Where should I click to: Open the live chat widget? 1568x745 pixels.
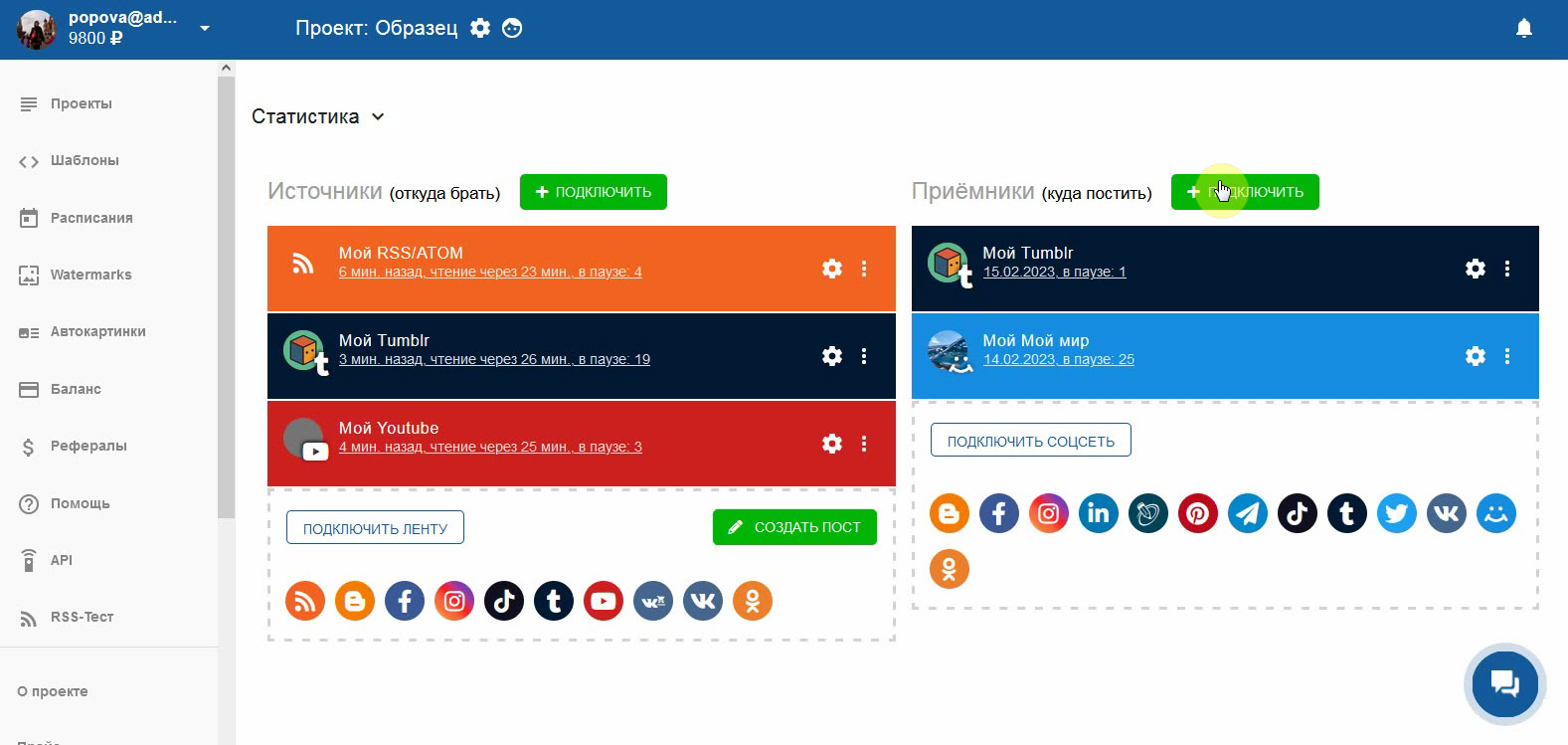(1504, 683)
